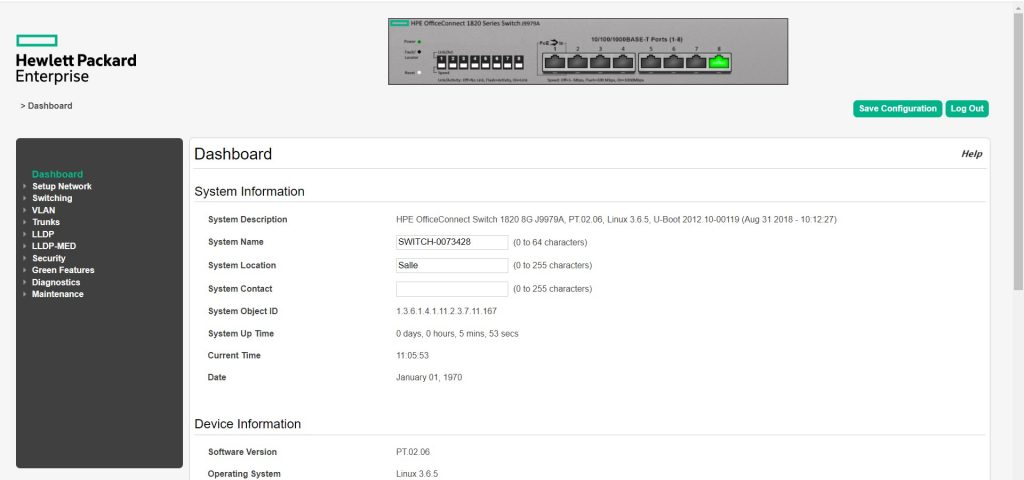The image size is (1024, 480).
Task: Expand arrow beside Trunks
Action: click(25, 222)
